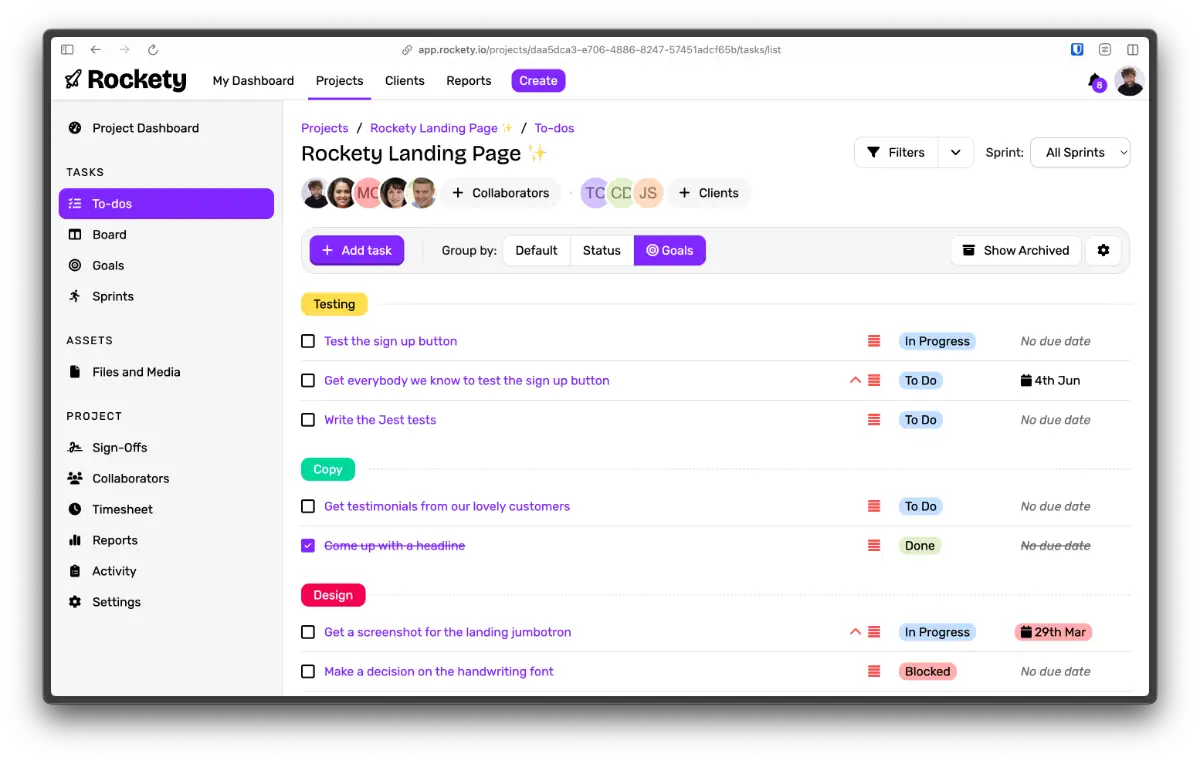Expand the Filters chevron dropdown
1200x761 pixels.
tap(955, 152)
